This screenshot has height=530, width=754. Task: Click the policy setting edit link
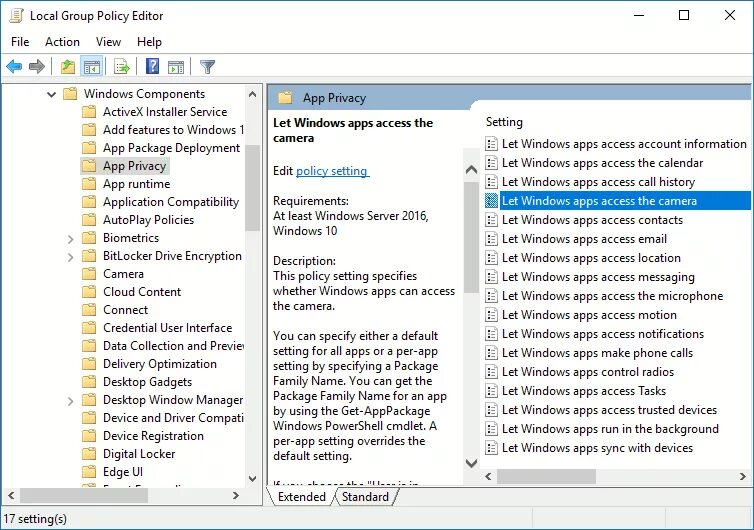(332, 171)
